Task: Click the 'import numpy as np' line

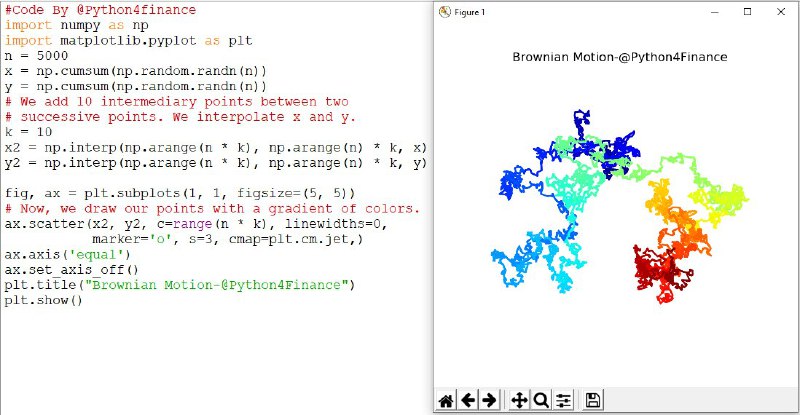Action: coord(77,25)
